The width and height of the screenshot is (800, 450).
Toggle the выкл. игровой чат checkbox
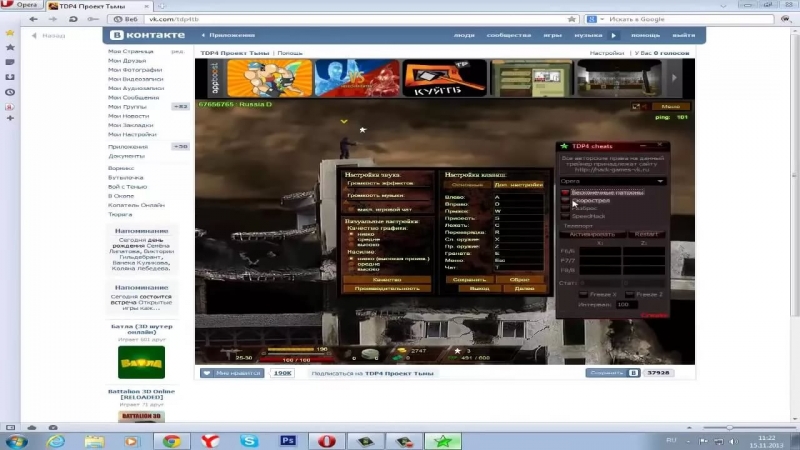click(x=351, y=210)
